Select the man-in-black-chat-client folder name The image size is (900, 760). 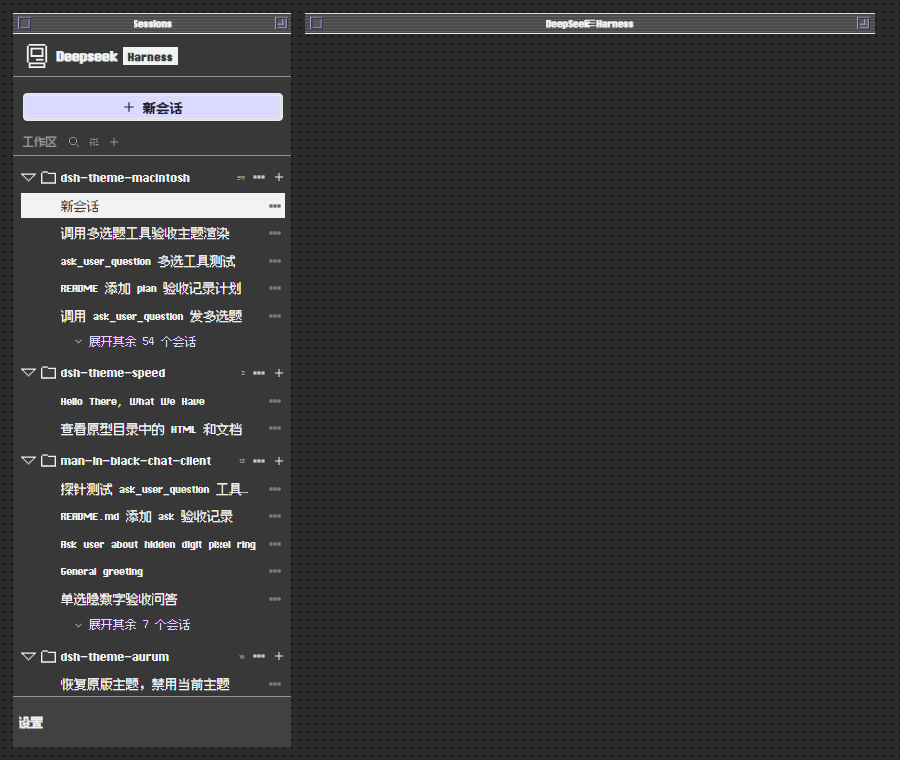coord(136,461)
